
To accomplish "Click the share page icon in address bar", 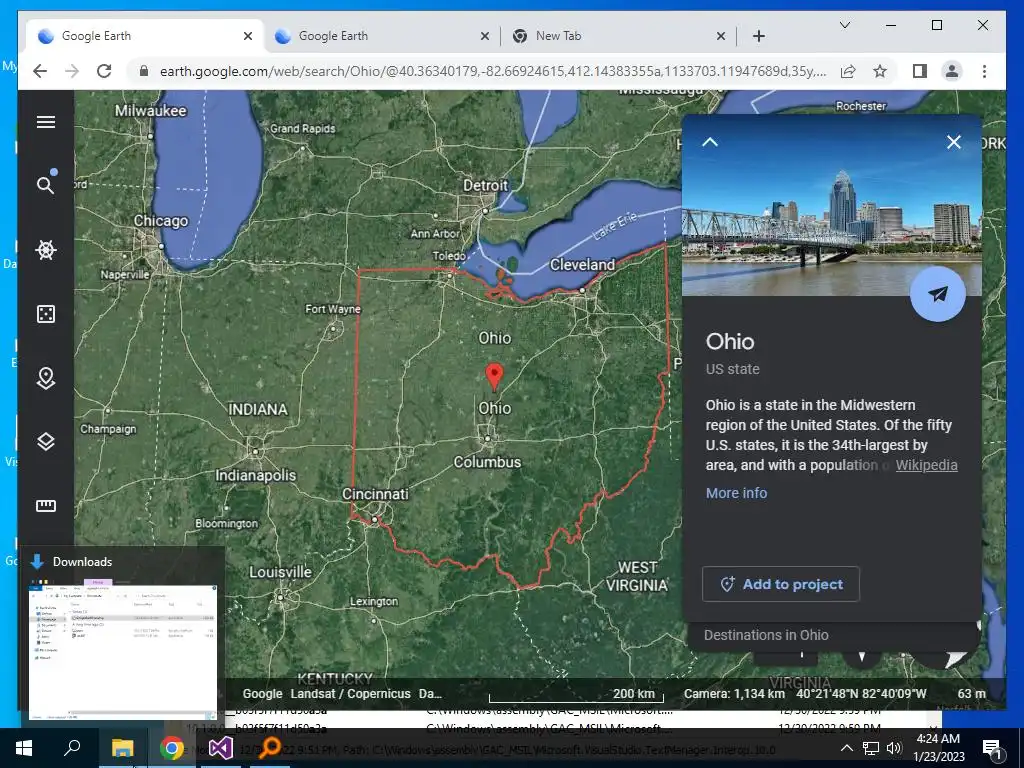I will click(848, 71).
